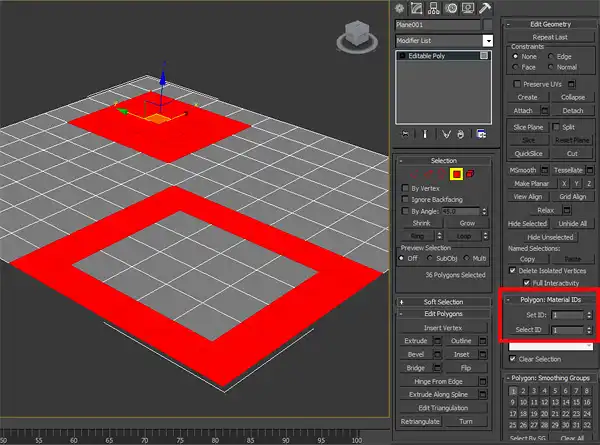Open the Modifier List dropdown
Image resolution: width=600 pixels, height=445 pixels.
[x=488, y=41]
